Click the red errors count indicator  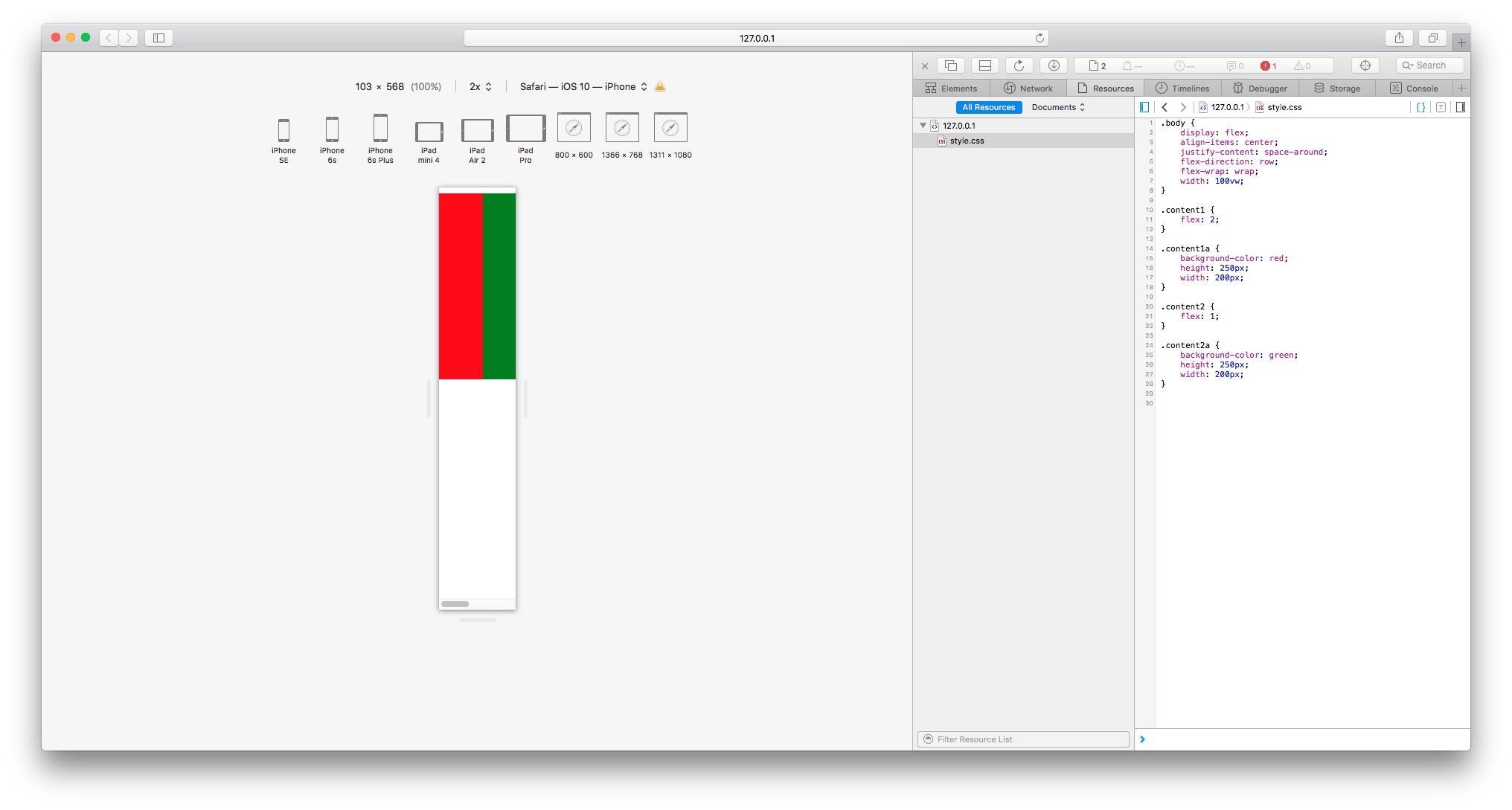(x=1268, y=65)
